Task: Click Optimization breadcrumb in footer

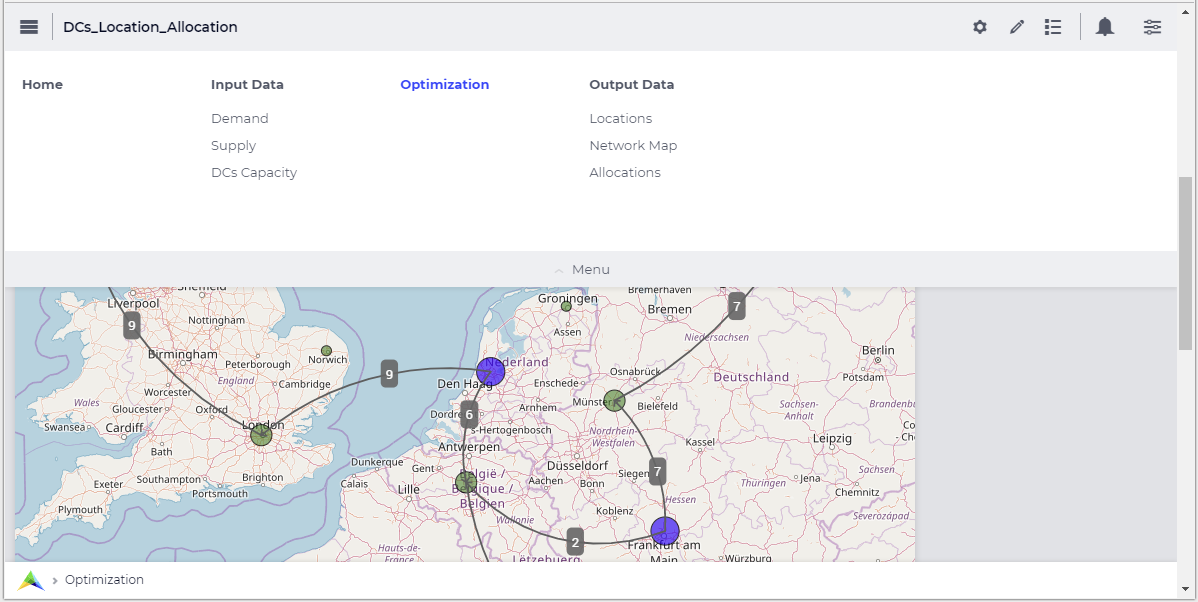Action: [x=104, y=580]
